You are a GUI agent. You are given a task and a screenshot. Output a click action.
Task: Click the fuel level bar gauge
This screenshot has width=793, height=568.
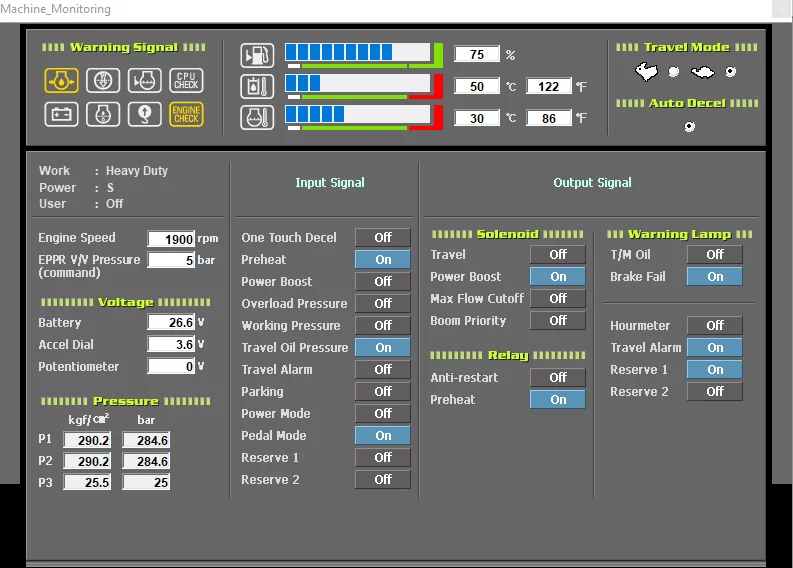pos(358,54)
